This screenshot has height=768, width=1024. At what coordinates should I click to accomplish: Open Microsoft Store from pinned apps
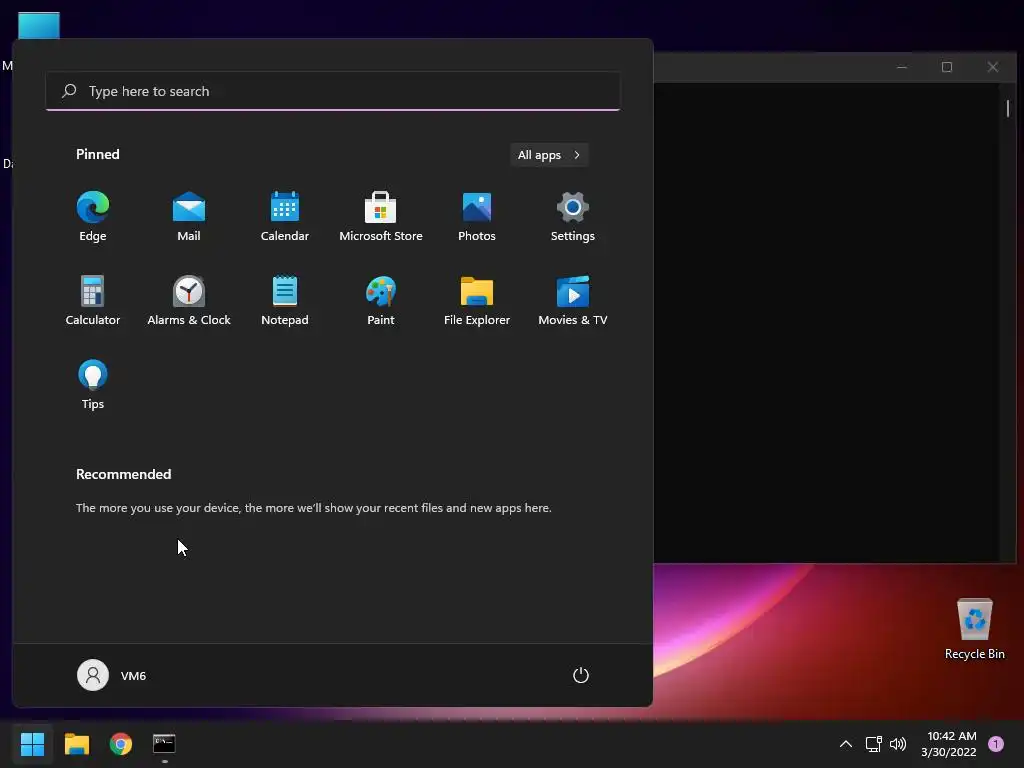381,217
